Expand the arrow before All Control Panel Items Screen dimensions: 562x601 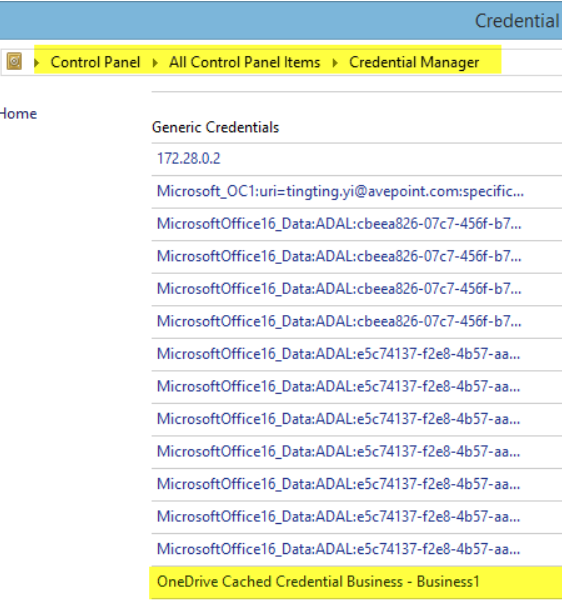(155, 62)
